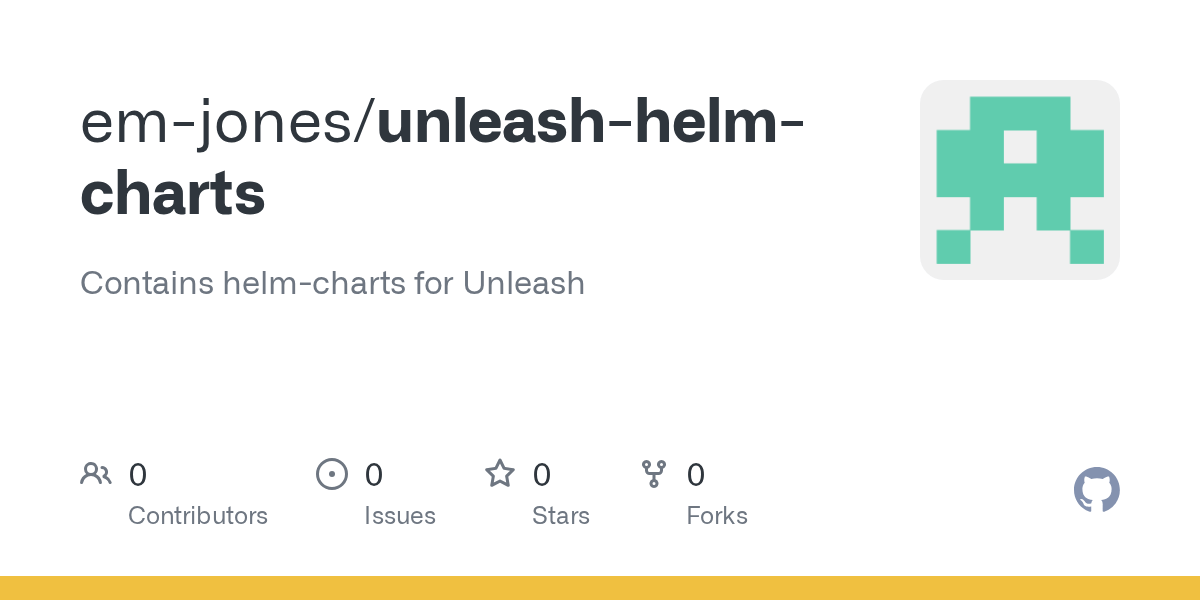
Task: Click the Contains helm-charts for Unleash description
Action: (x=332, y=283)
